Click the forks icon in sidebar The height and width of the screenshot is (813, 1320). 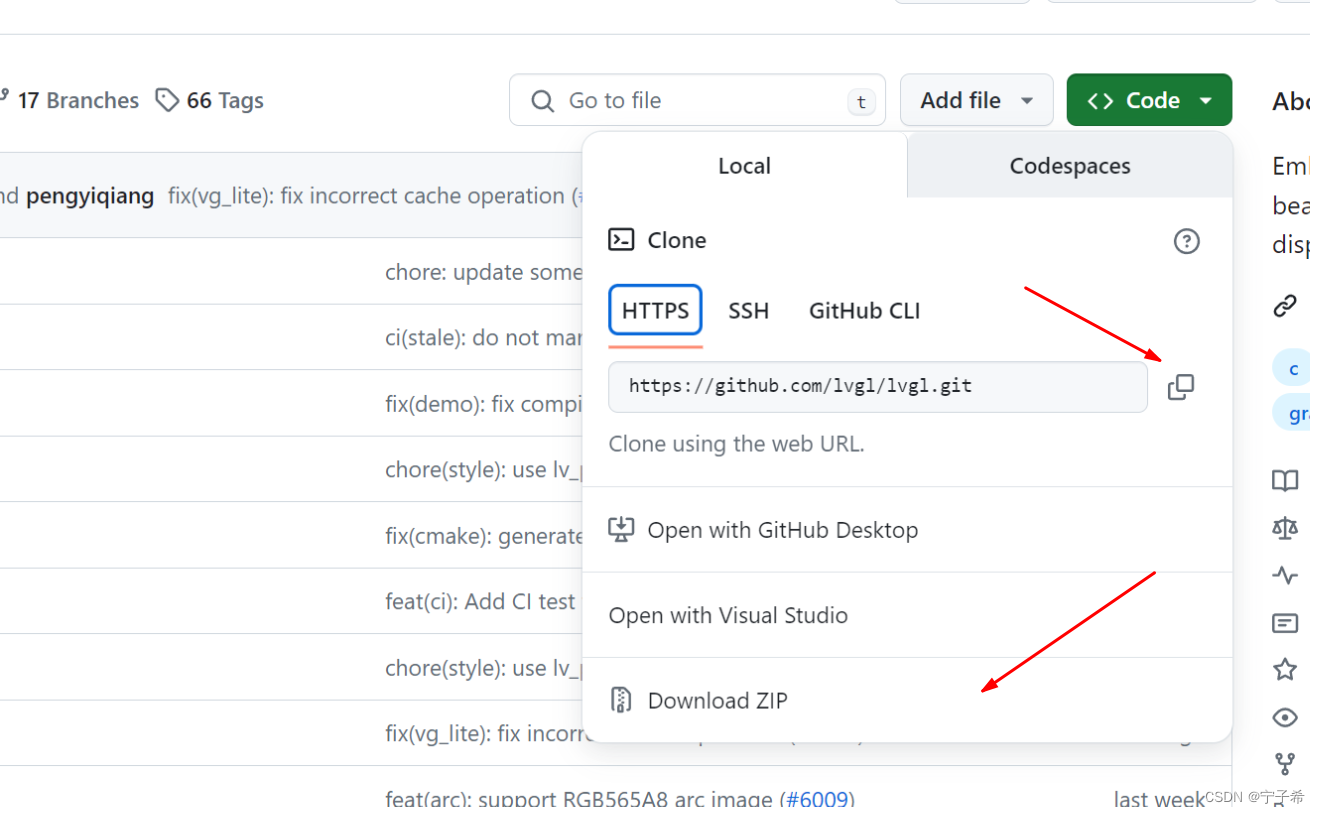pos(1285,765)
